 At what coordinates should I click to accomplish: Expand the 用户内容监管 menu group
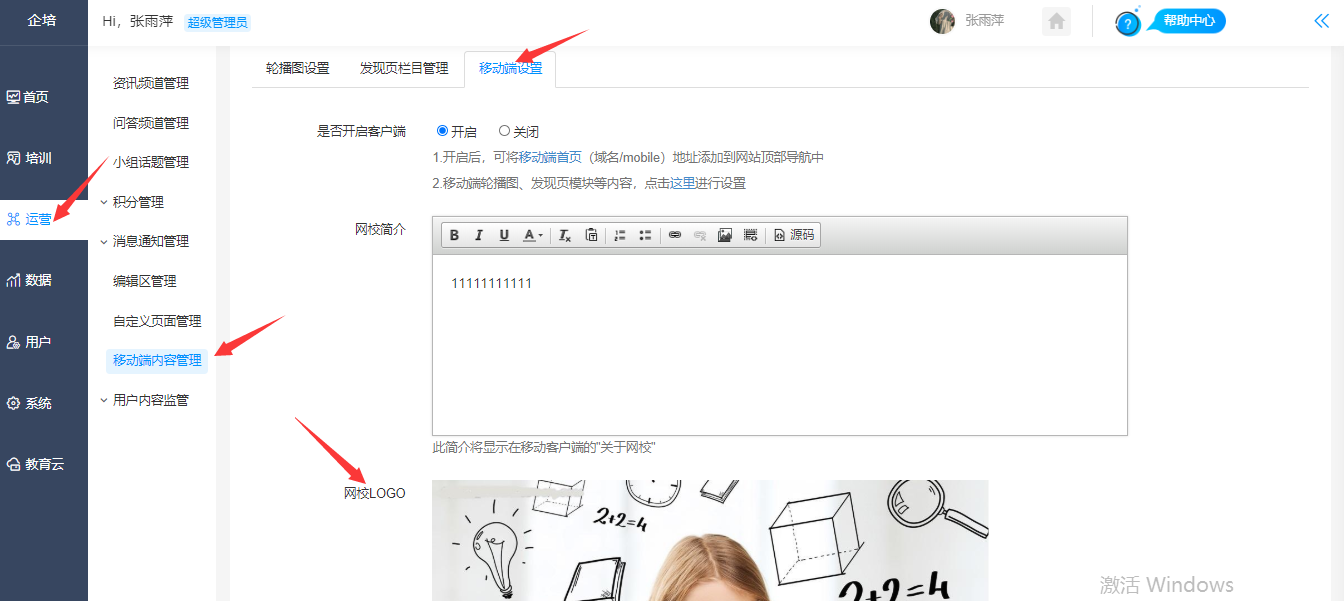pos(150,400)
